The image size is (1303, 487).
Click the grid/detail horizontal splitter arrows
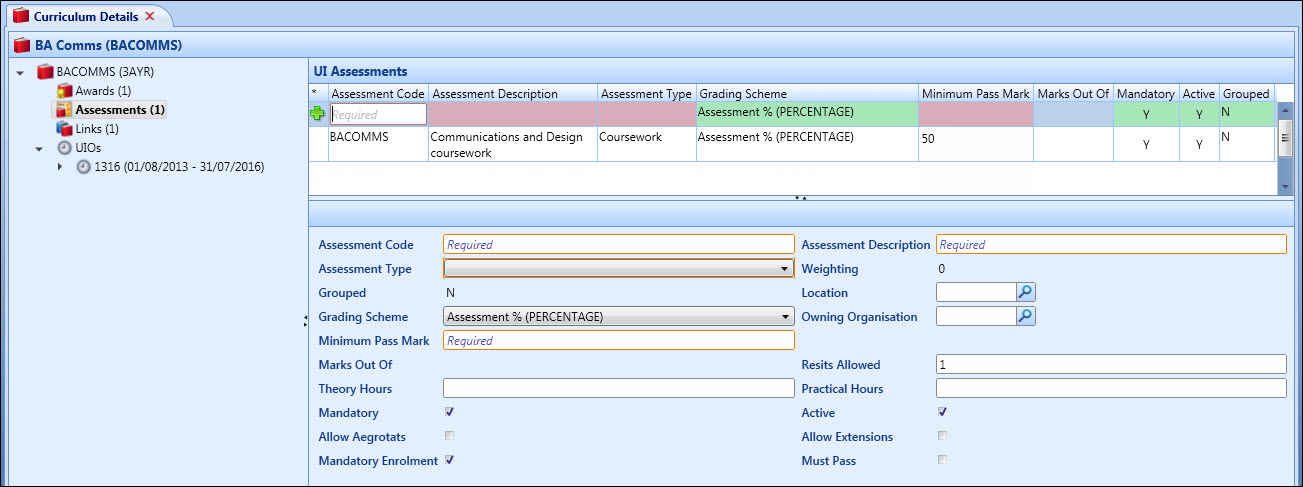(800, 198)
